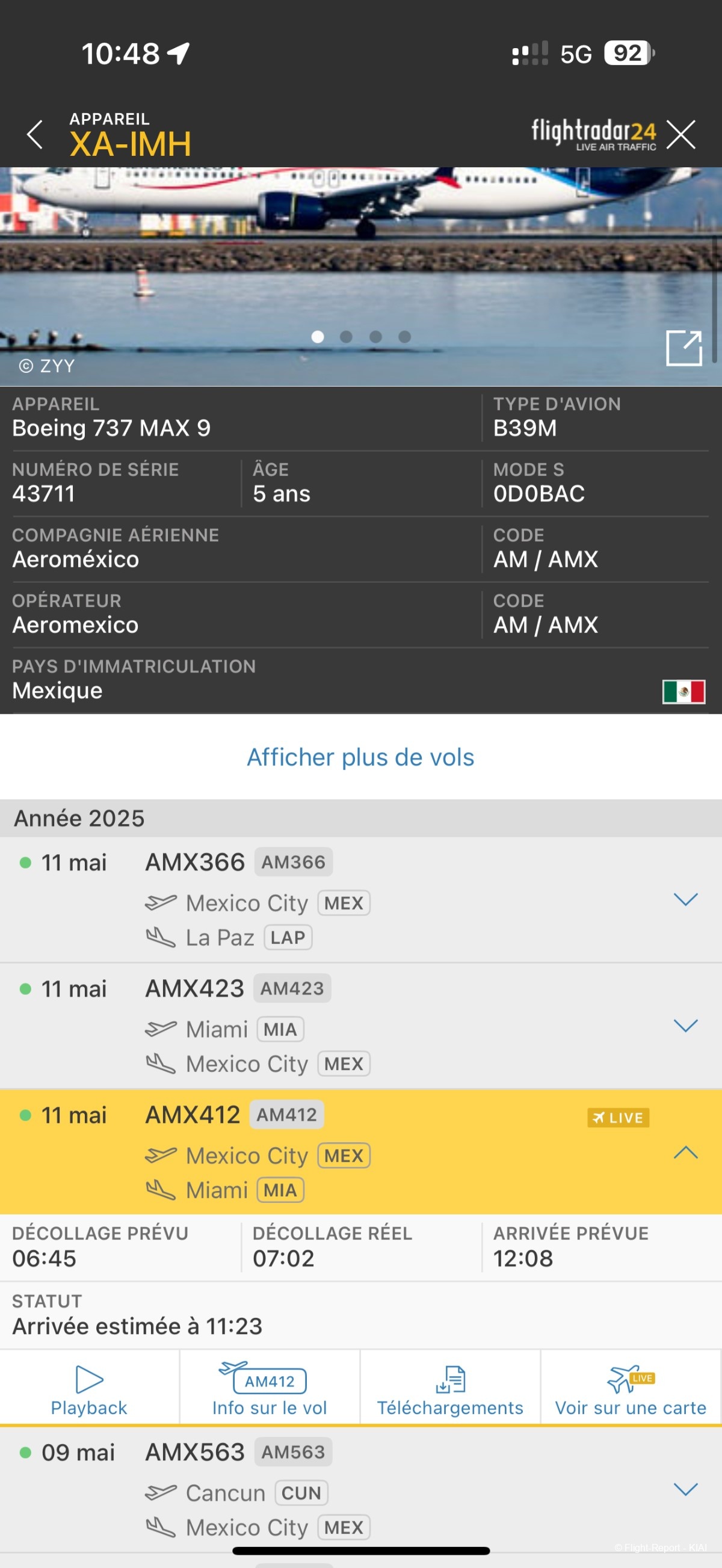Expand the AMX563 Cancun flight row
The image size is (722, 1568).
[x=685, y=1489]
